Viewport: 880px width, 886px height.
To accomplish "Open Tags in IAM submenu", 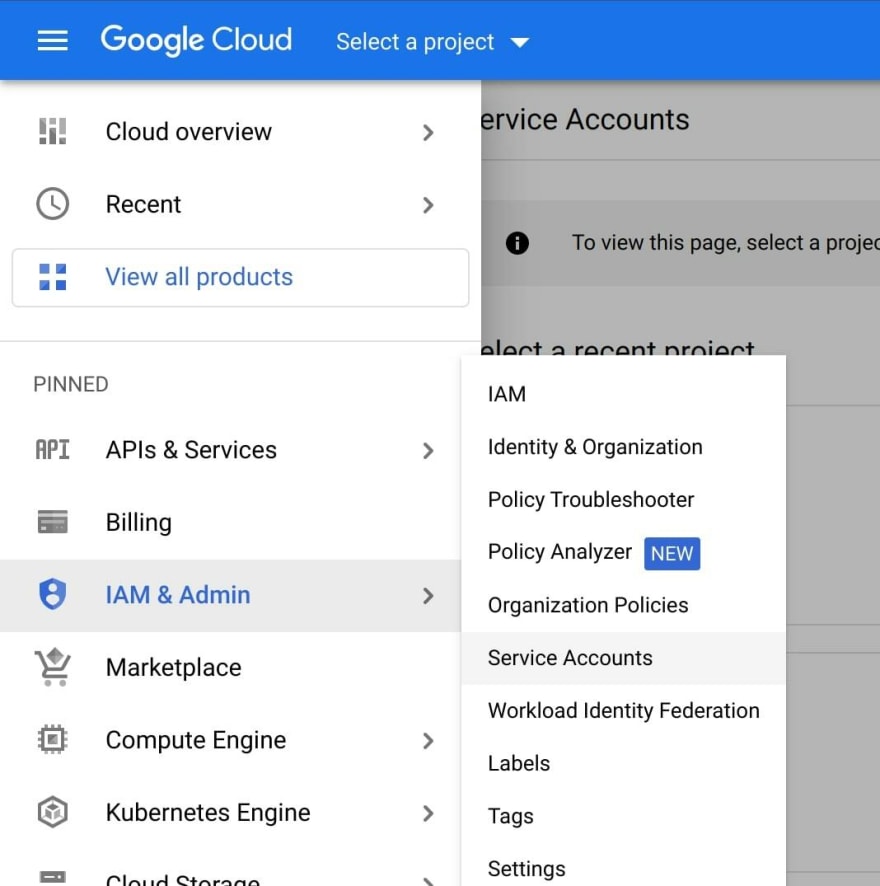I will (623, 816).
